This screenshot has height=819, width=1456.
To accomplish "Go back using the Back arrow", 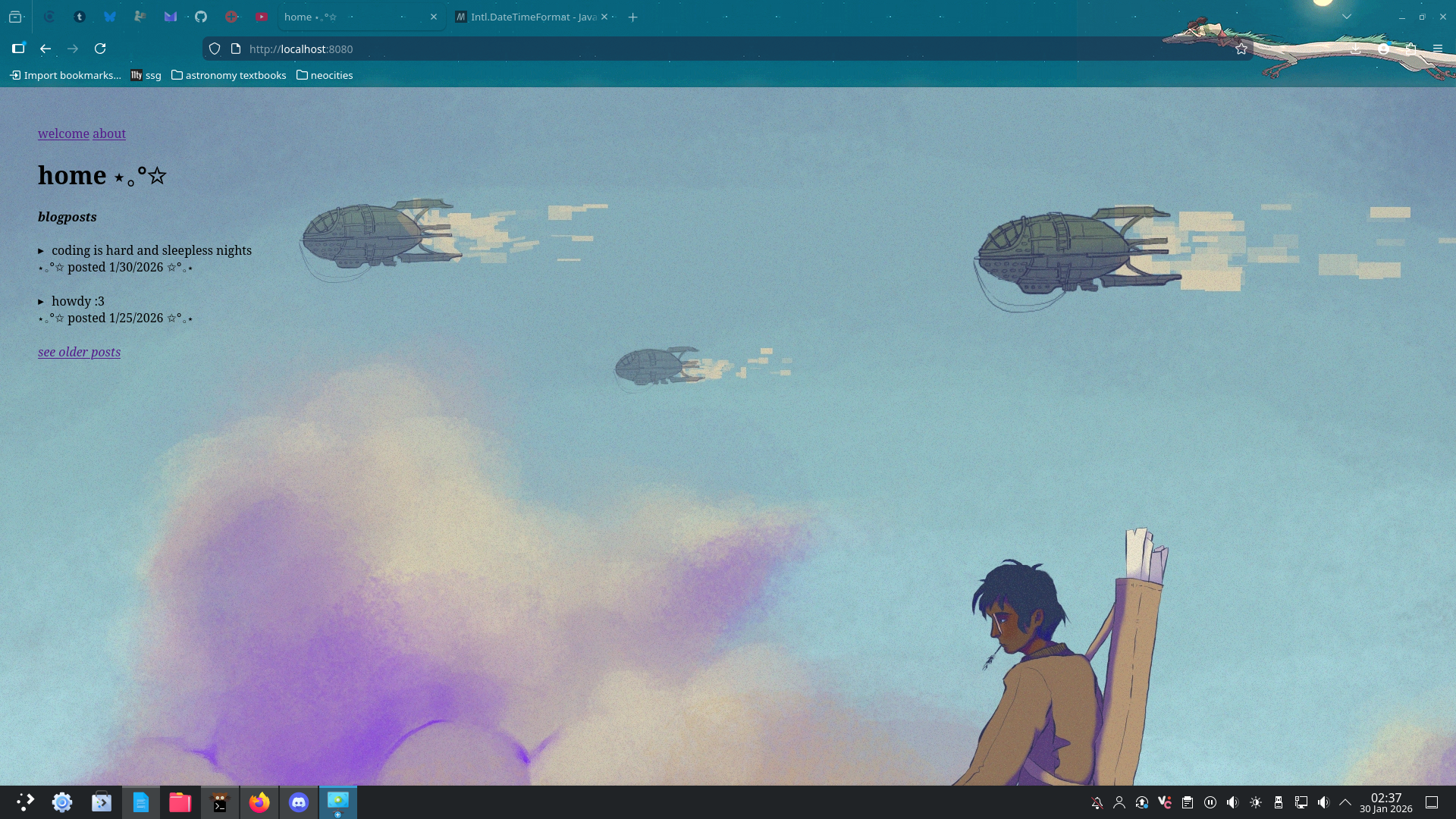I will pos(45,49).
